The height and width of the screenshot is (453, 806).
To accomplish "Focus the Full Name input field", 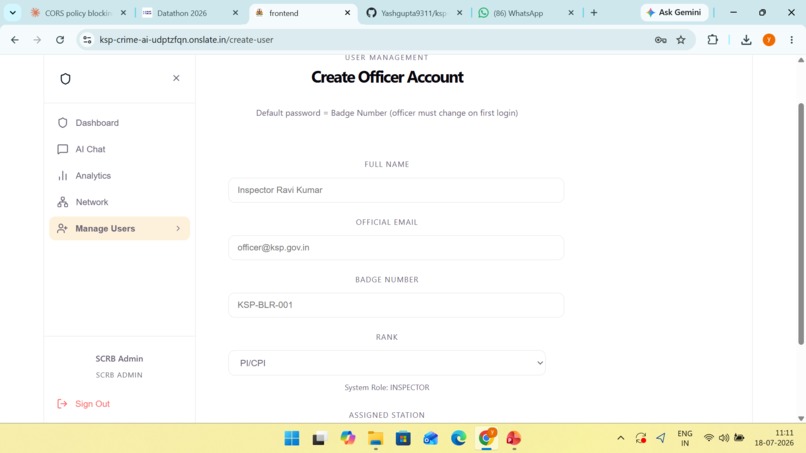I will [396, 190].
